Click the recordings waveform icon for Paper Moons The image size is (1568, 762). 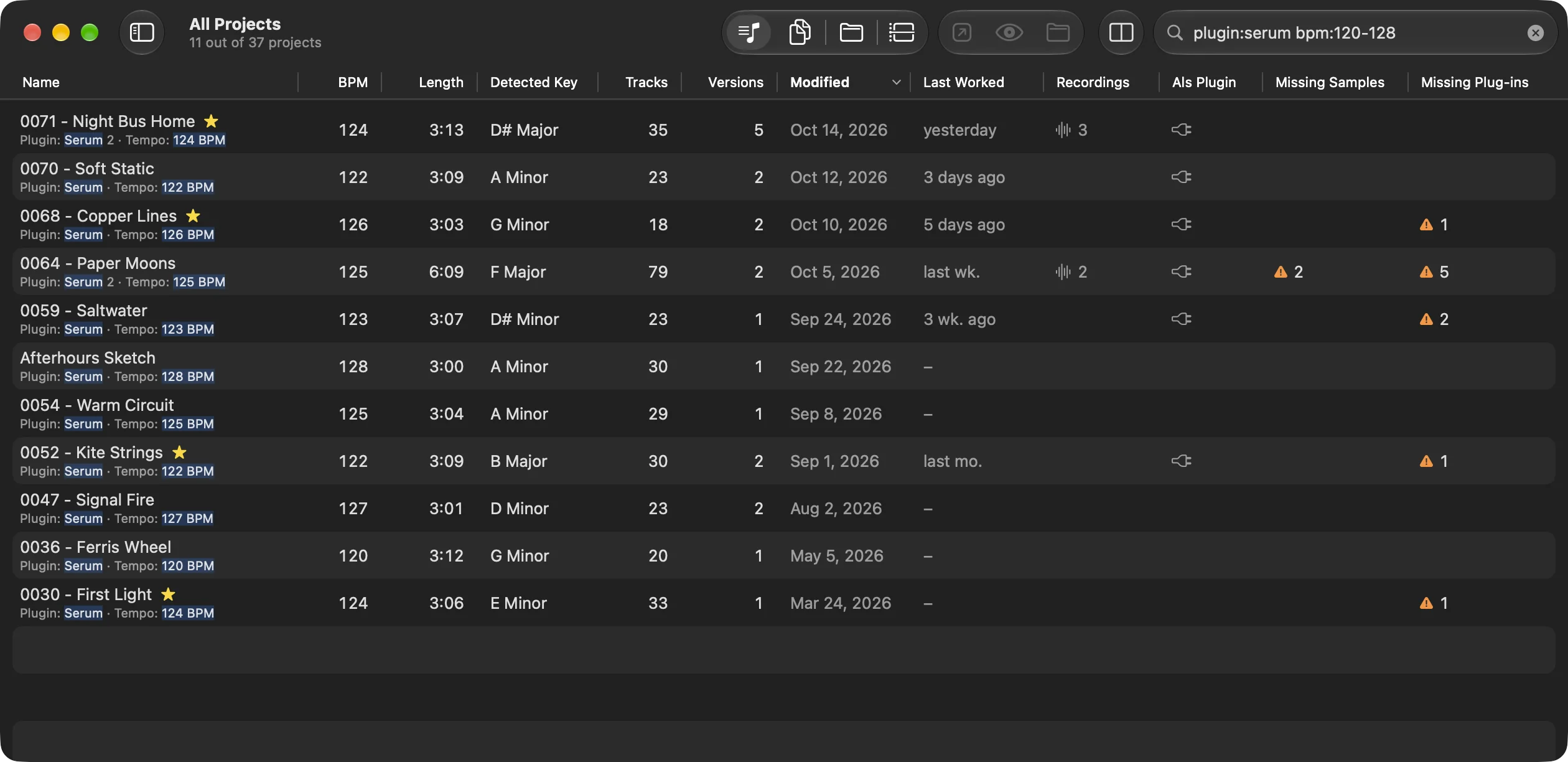coord(1063,272)
